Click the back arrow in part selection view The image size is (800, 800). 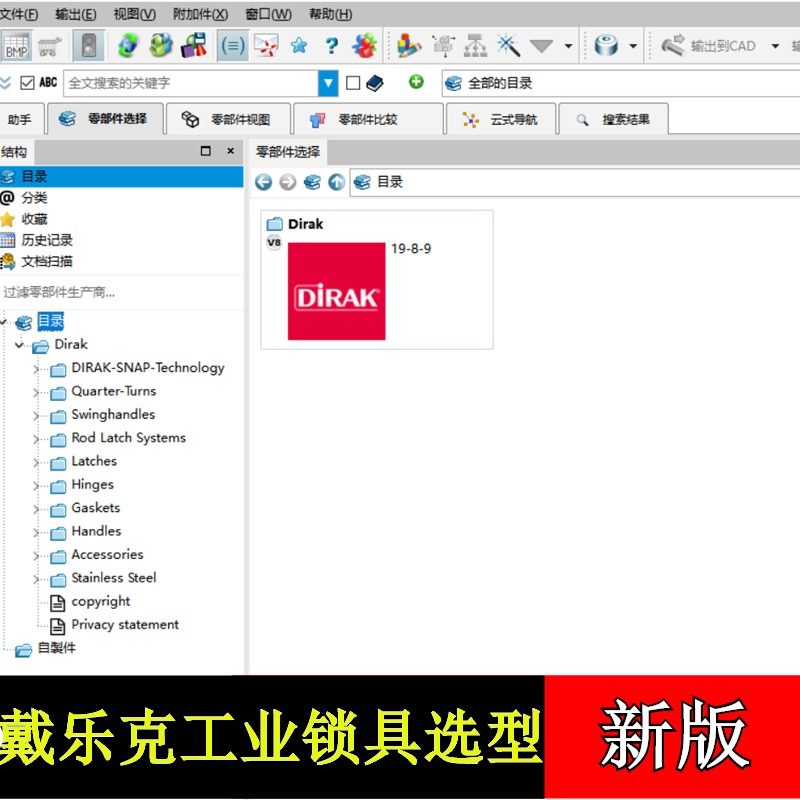point(262,182)
